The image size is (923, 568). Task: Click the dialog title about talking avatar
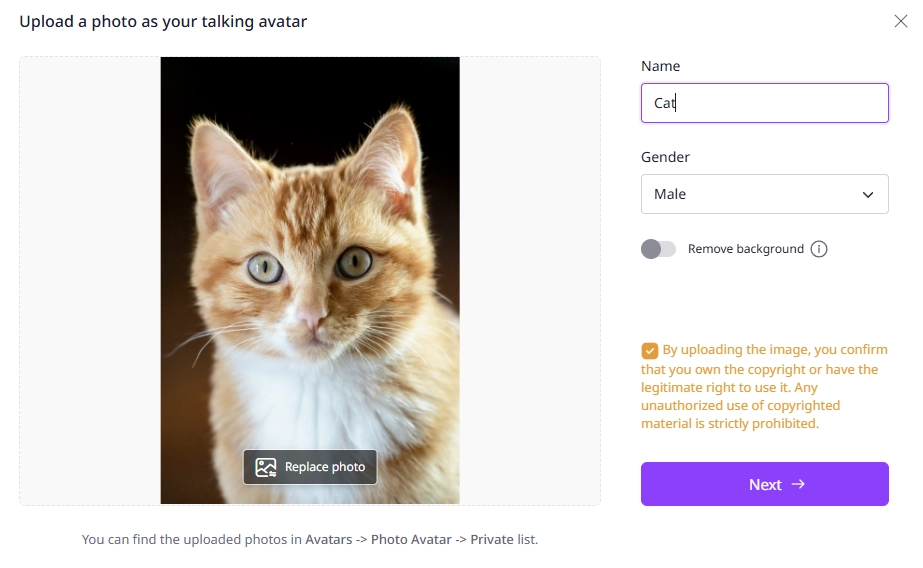[163, 21]
